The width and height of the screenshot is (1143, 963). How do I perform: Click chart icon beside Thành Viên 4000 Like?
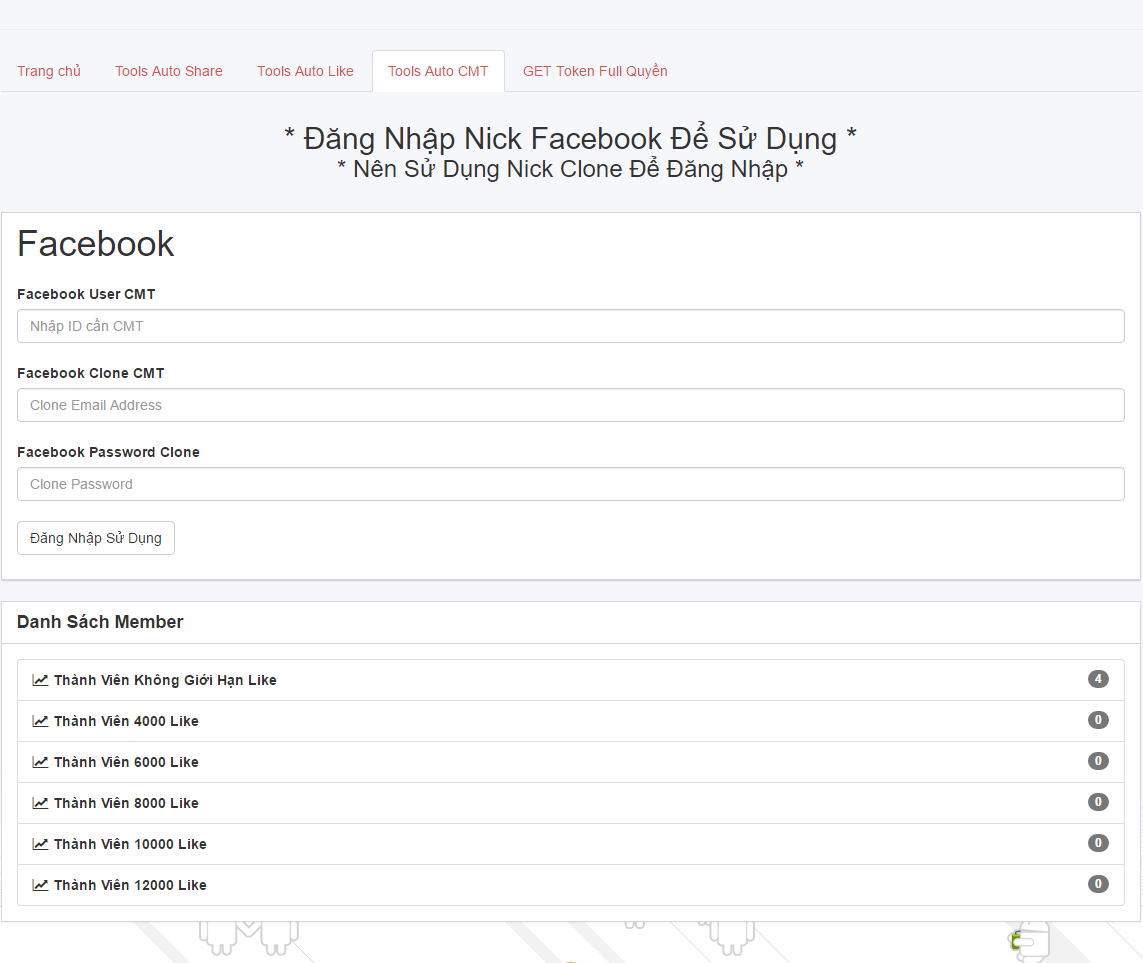pos(40,721)
